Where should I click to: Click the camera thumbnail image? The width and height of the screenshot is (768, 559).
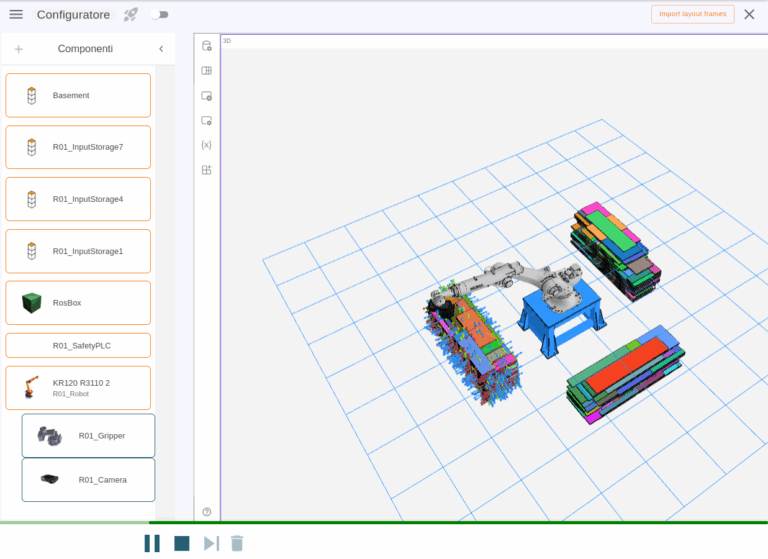(49, 479)
